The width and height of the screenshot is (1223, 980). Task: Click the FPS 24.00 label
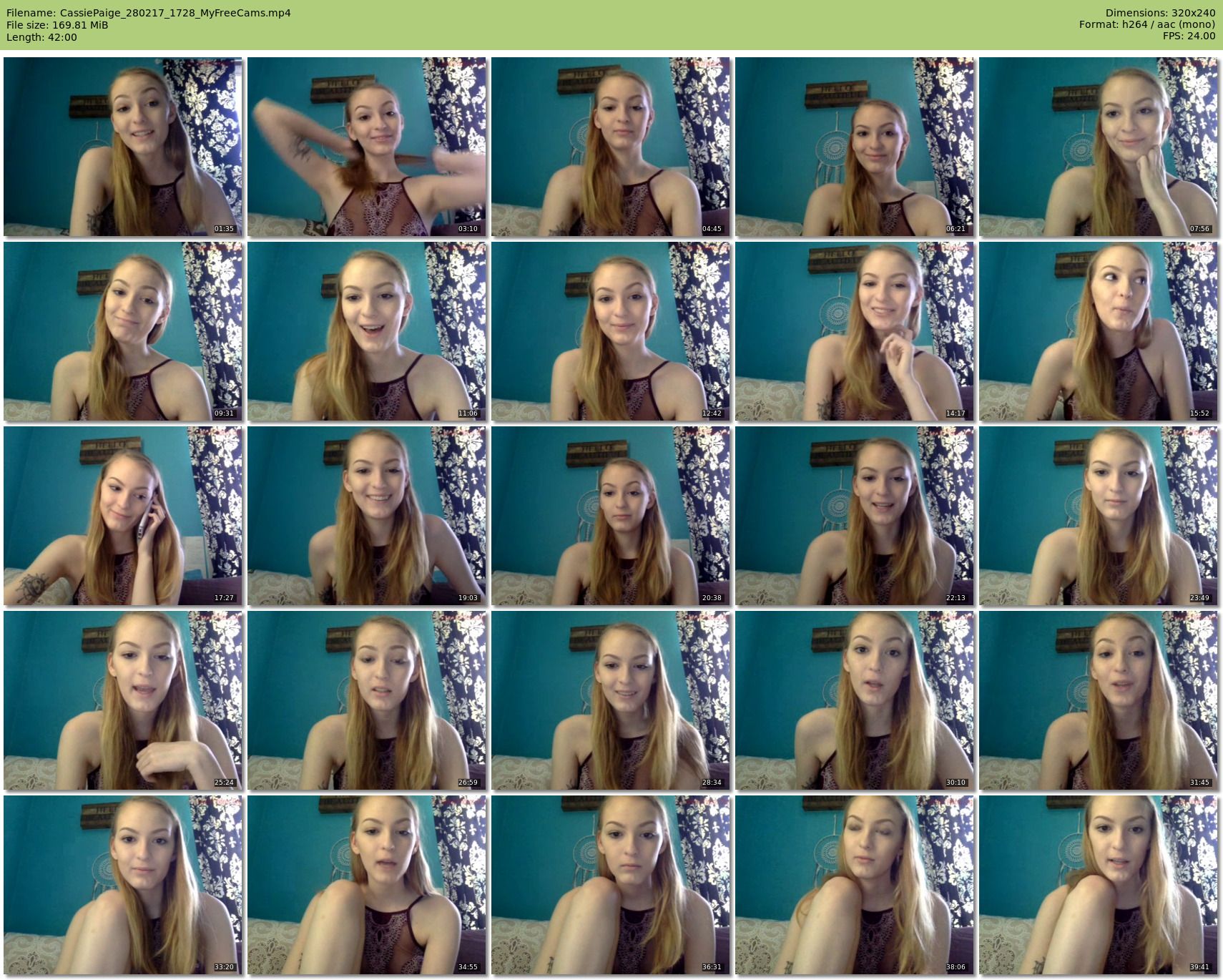(1189, 36)
